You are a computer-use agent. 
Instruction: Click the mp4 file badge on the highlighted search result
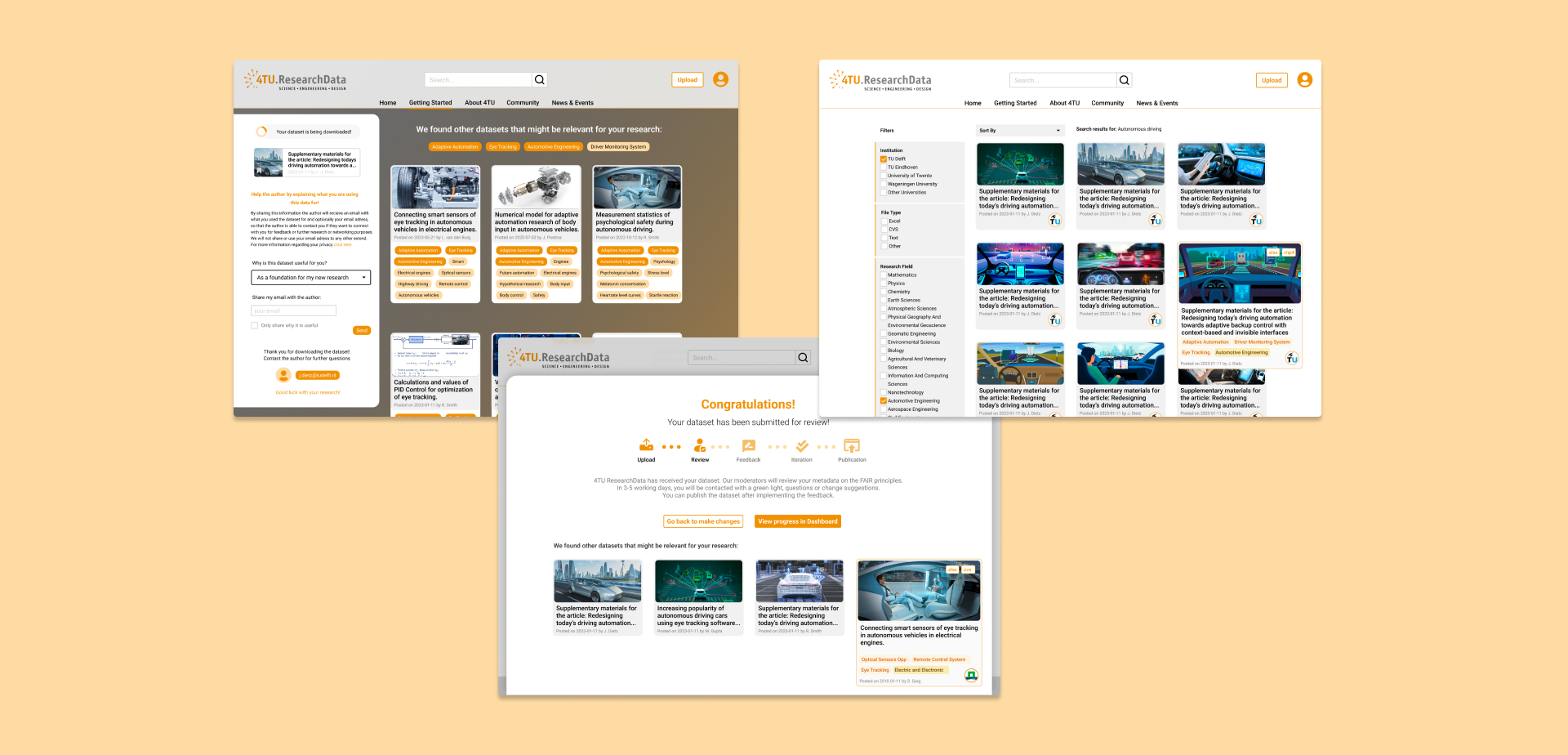1289,252
